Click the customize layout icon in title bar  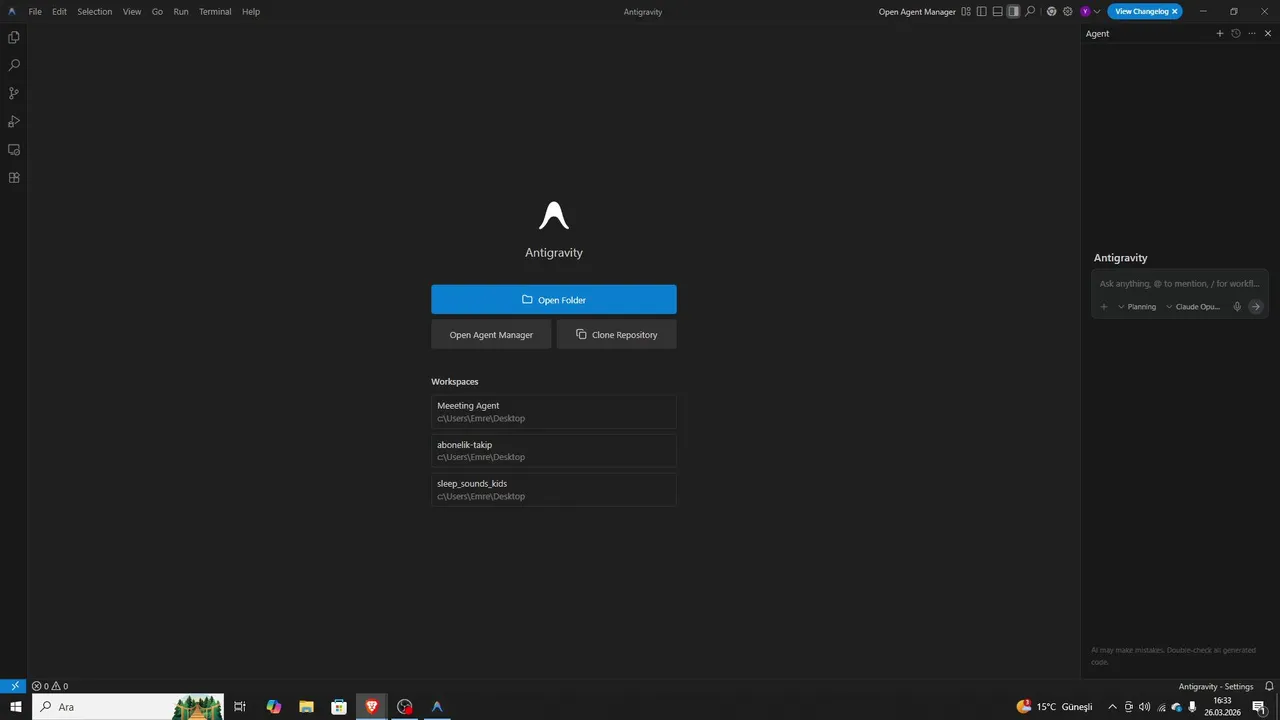tap(966, 11)
